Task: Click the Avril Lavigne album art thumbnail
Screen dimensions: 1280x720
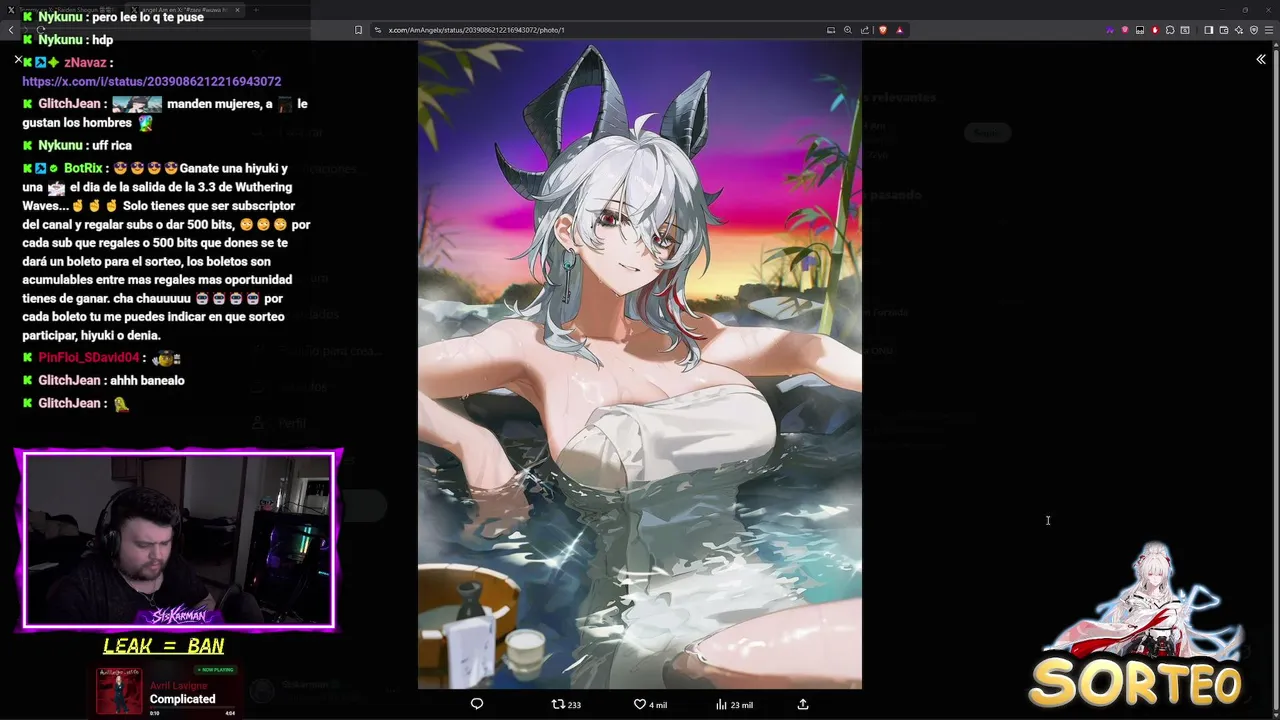Action: tap(119, 691)
